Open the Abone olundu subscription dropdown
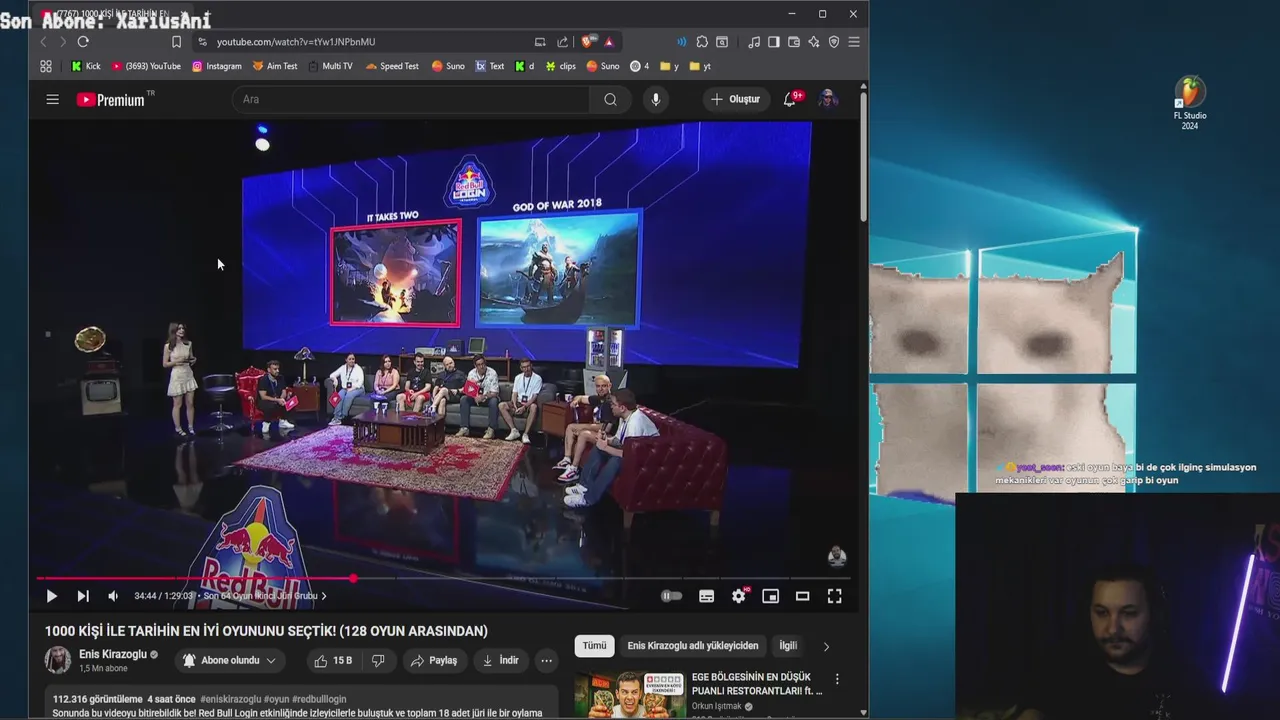The height and width of the screenshot is (720, 1280). point(229,661)
